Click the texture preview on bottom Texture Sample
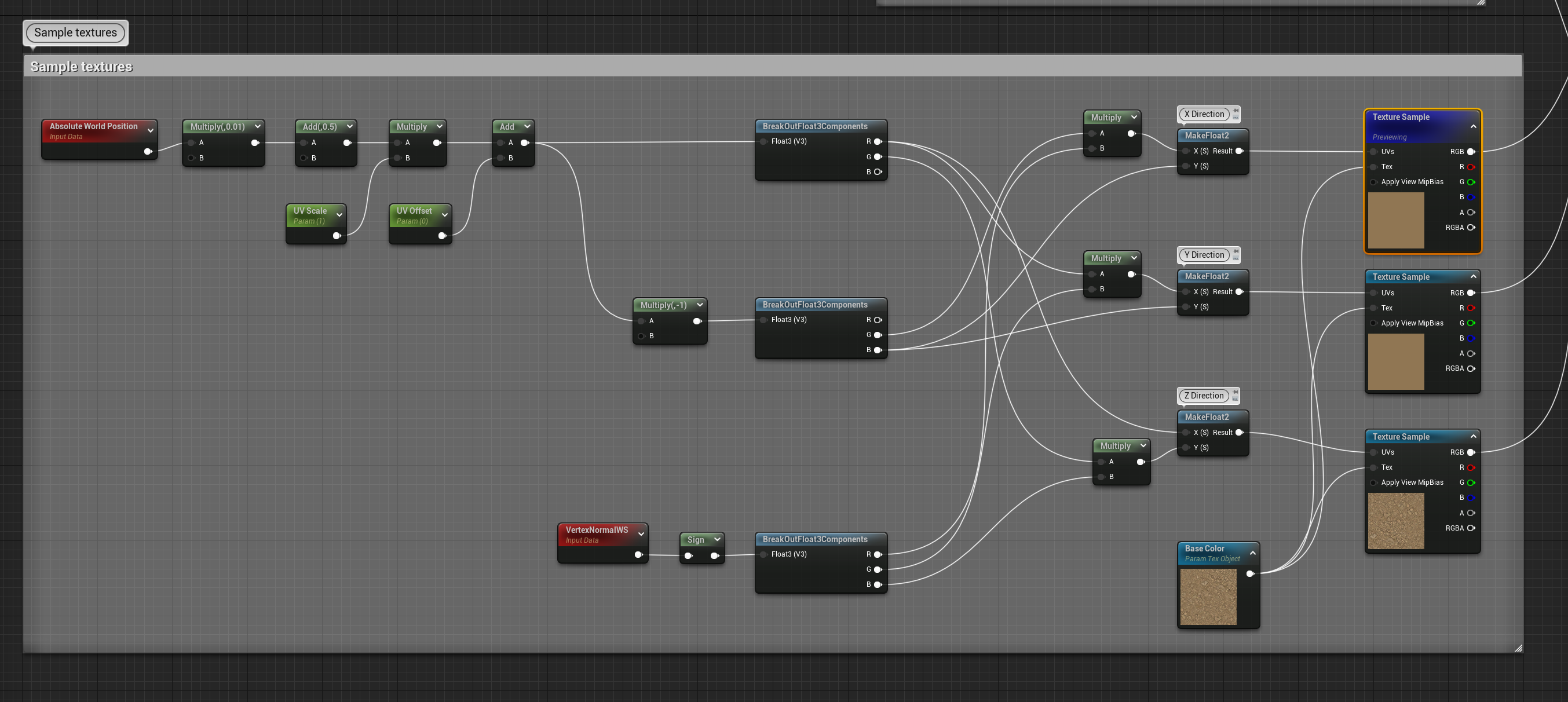Viewport: 1568px width, 702px height. click(x=1397, y=521)
